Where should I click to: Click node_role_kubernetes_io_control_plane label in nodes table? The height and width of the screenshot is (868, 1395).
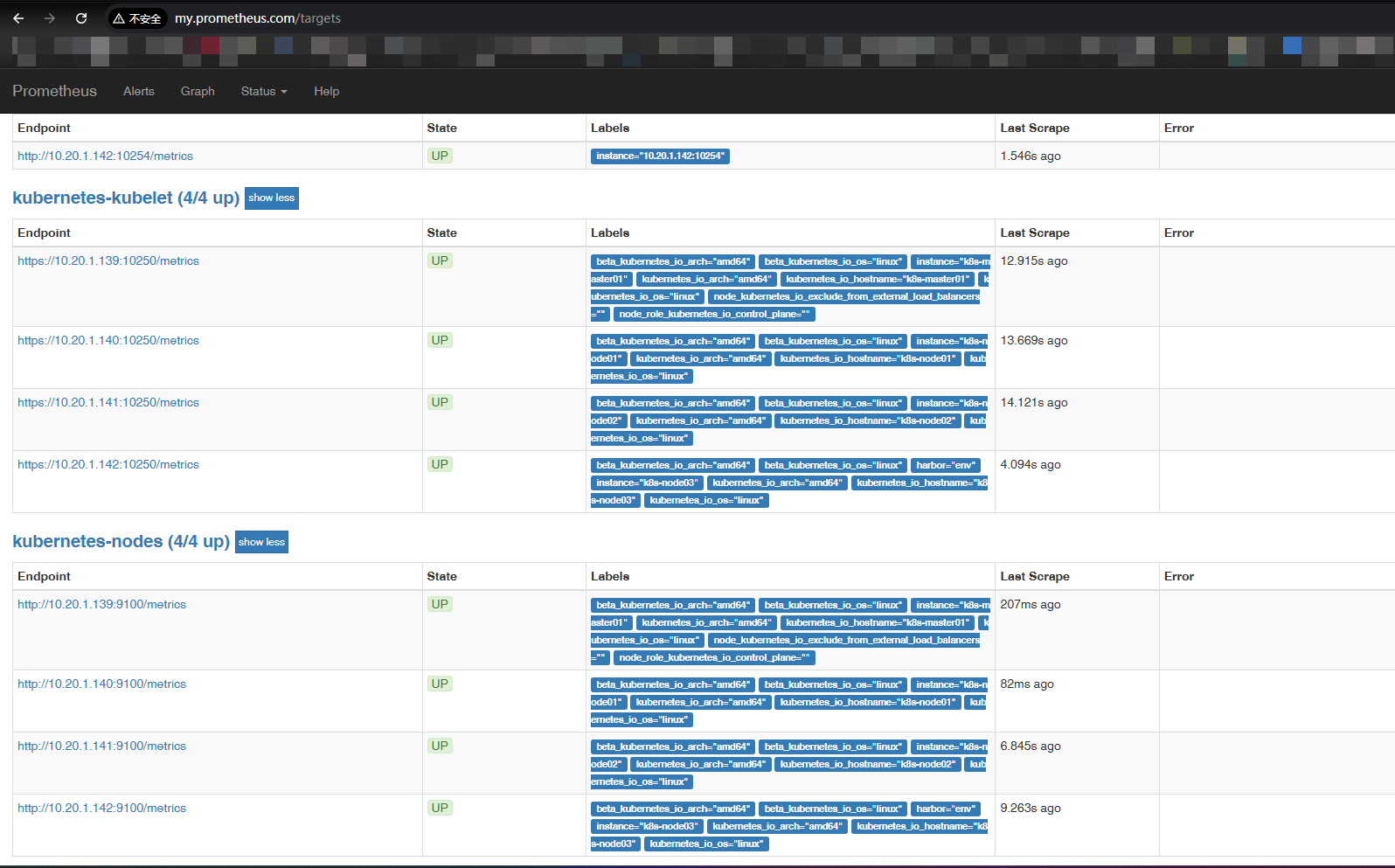(714, 657)
